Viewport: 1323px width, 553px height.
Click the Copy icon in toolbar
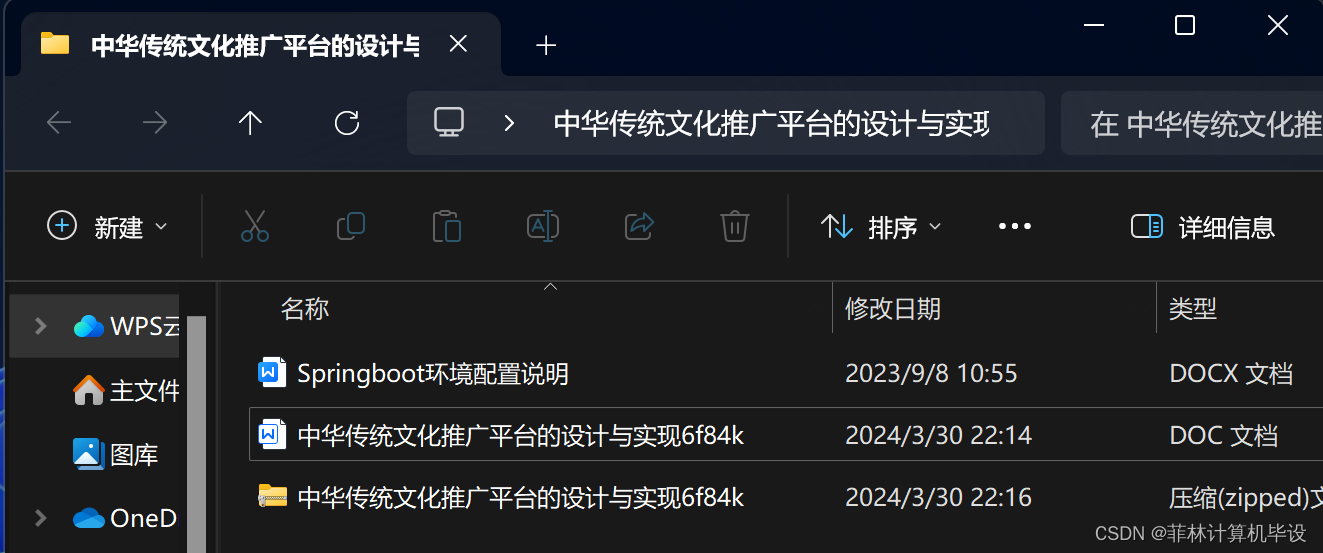(x=351, y=227)
